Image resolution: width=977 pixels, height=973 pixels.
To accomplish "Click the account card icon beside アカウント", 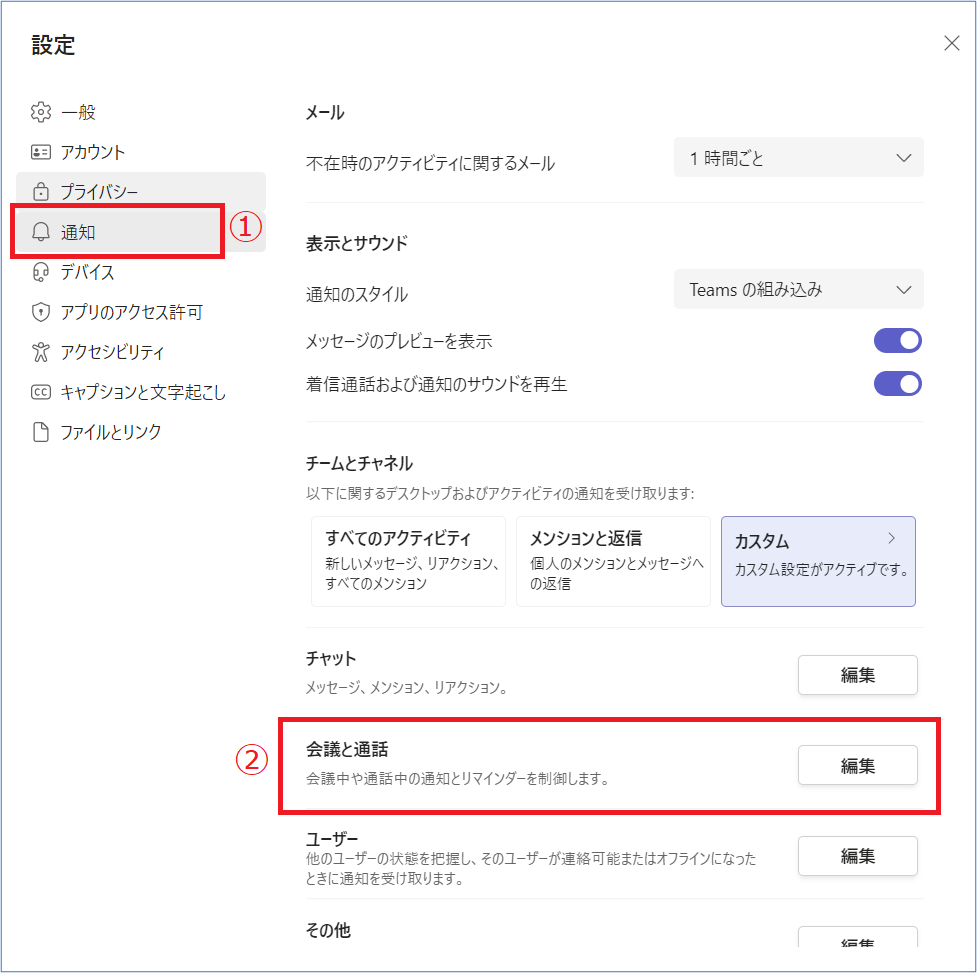I will (x=41, y=152).
